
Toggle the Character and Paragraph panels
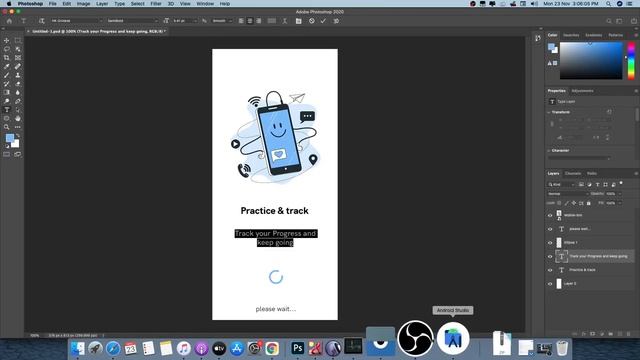pyautogui.click(x=299, y=21)
